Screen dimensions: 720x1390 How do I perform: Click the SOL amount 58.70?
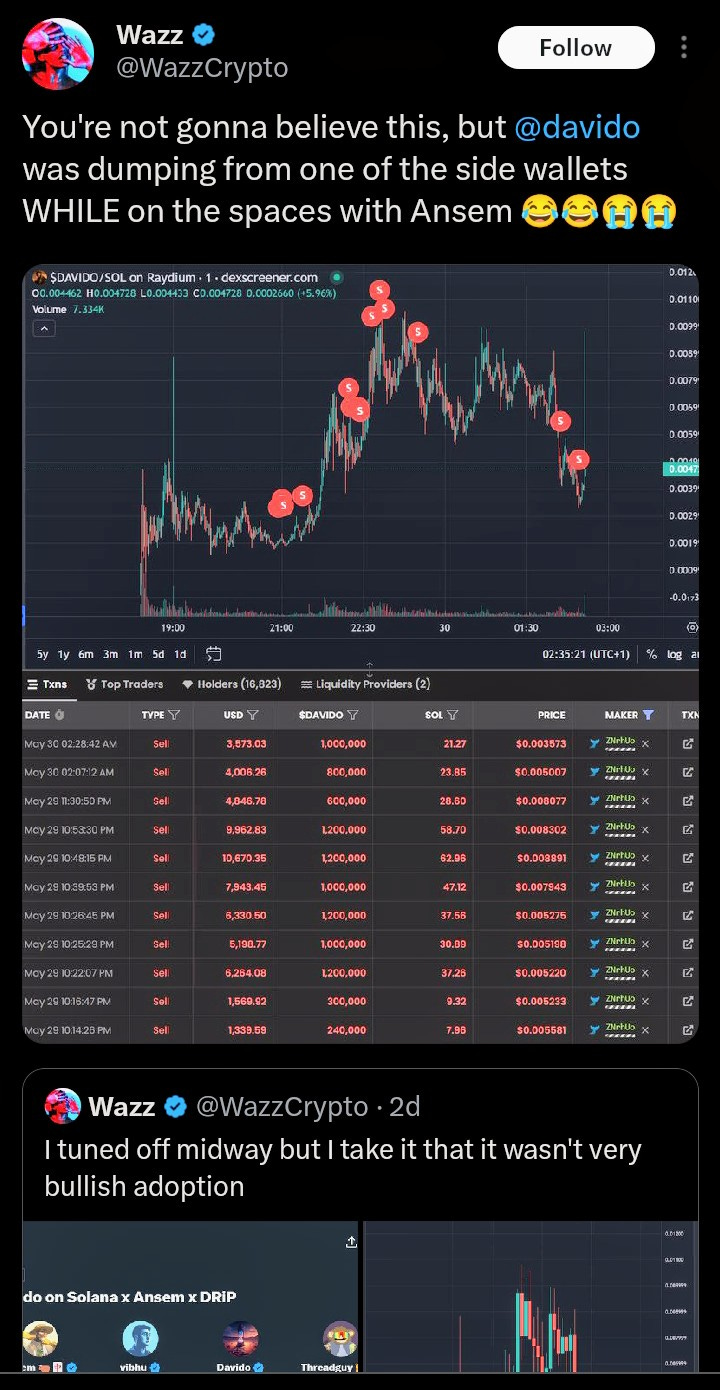(x=455, y=830)
